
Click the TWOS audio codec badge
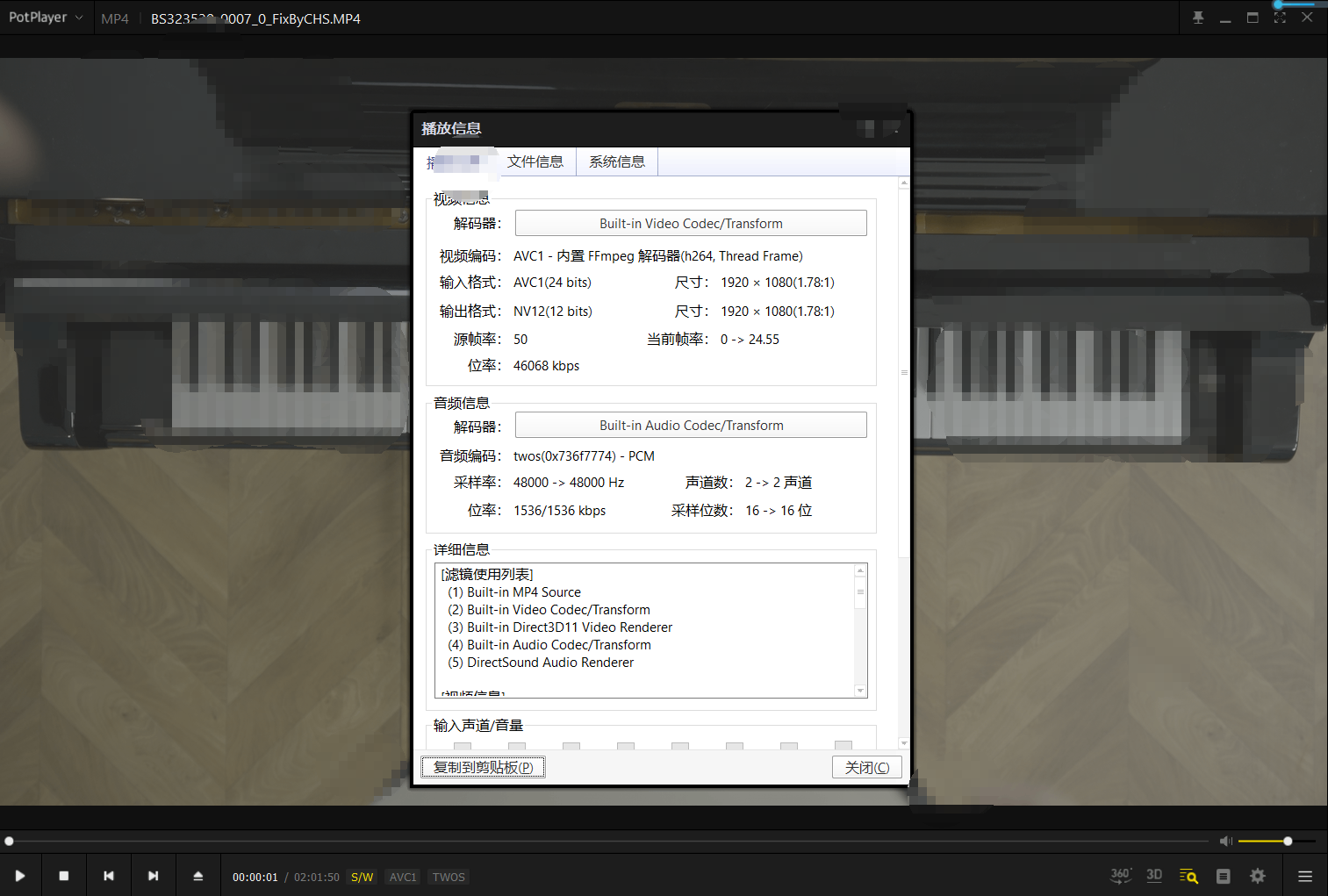pyautogui.click(x=449, y=877)
